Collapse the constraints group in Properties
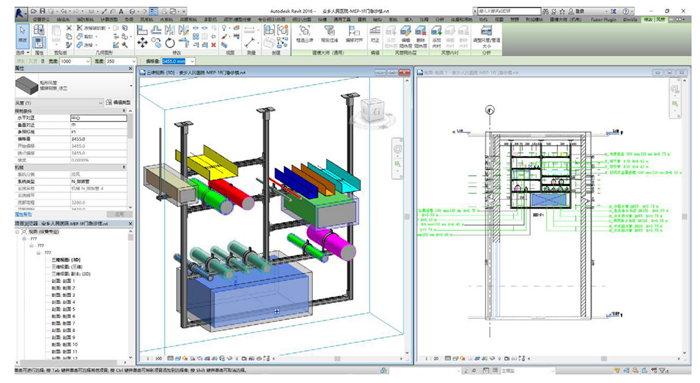 [124, 111]
